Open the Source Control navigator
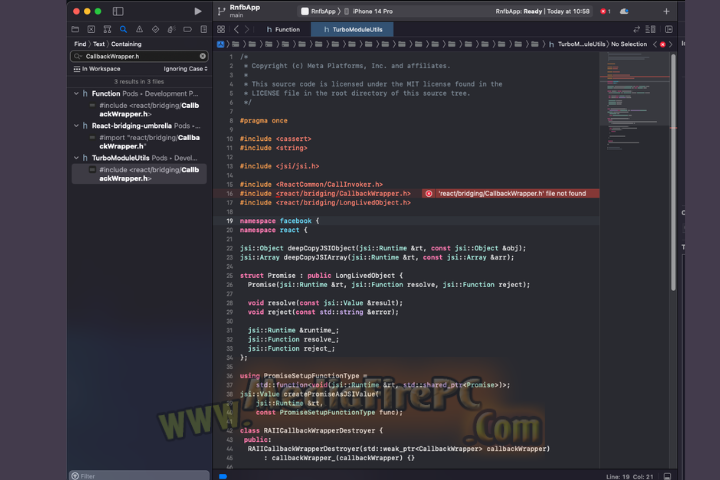This screenshot has width=720, height=480. [x=91, y=29]
